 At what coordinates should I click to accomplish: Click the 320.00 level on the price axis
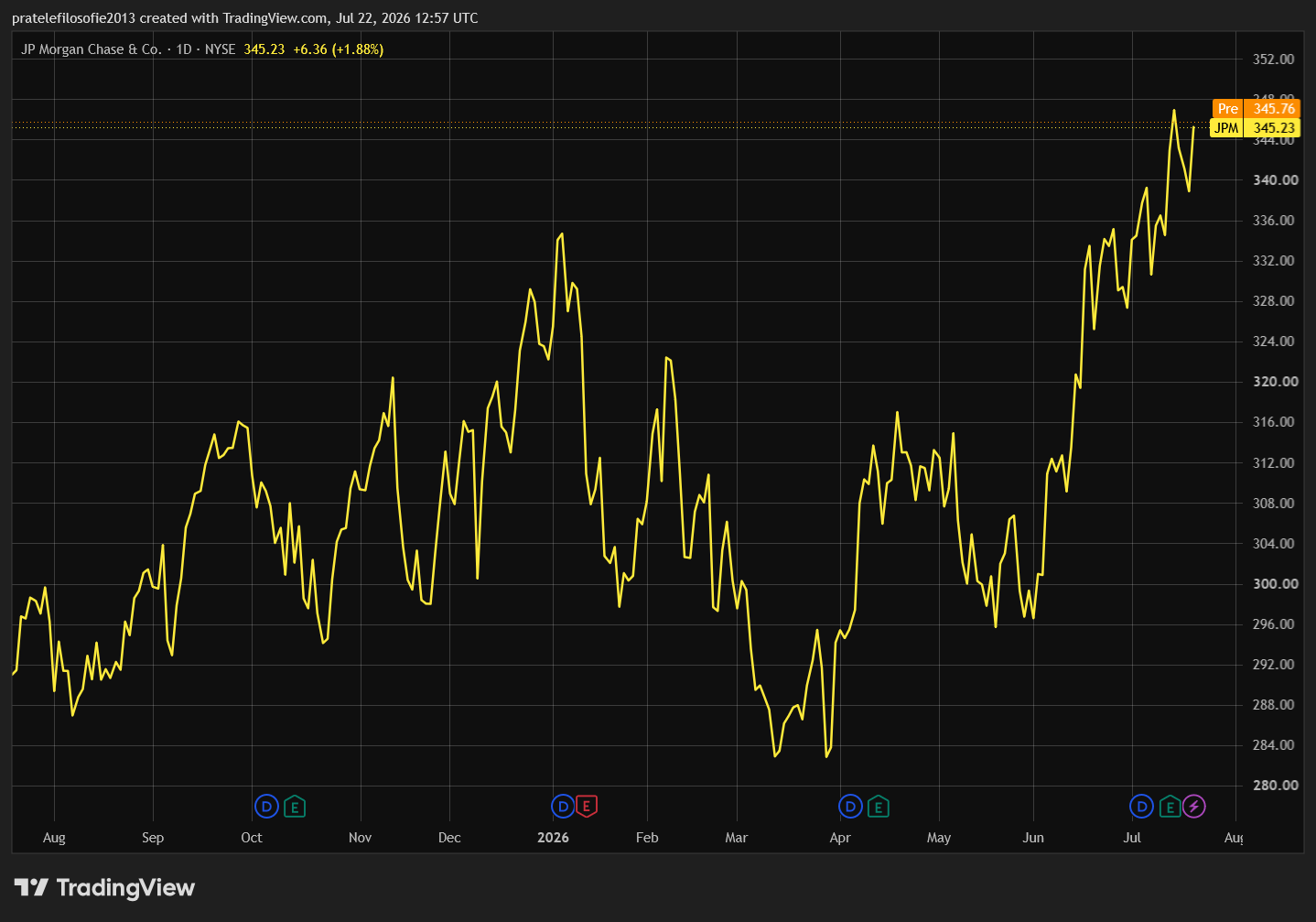(x=1276, y=382)
